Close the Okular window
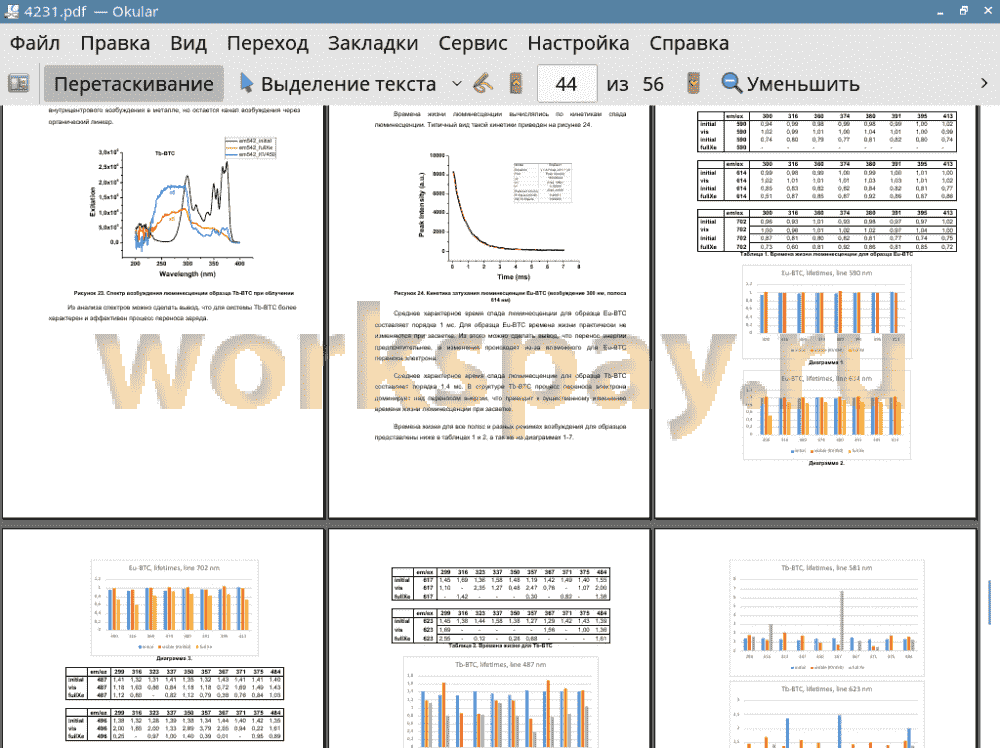The image size is (1000, 748). 989,11
